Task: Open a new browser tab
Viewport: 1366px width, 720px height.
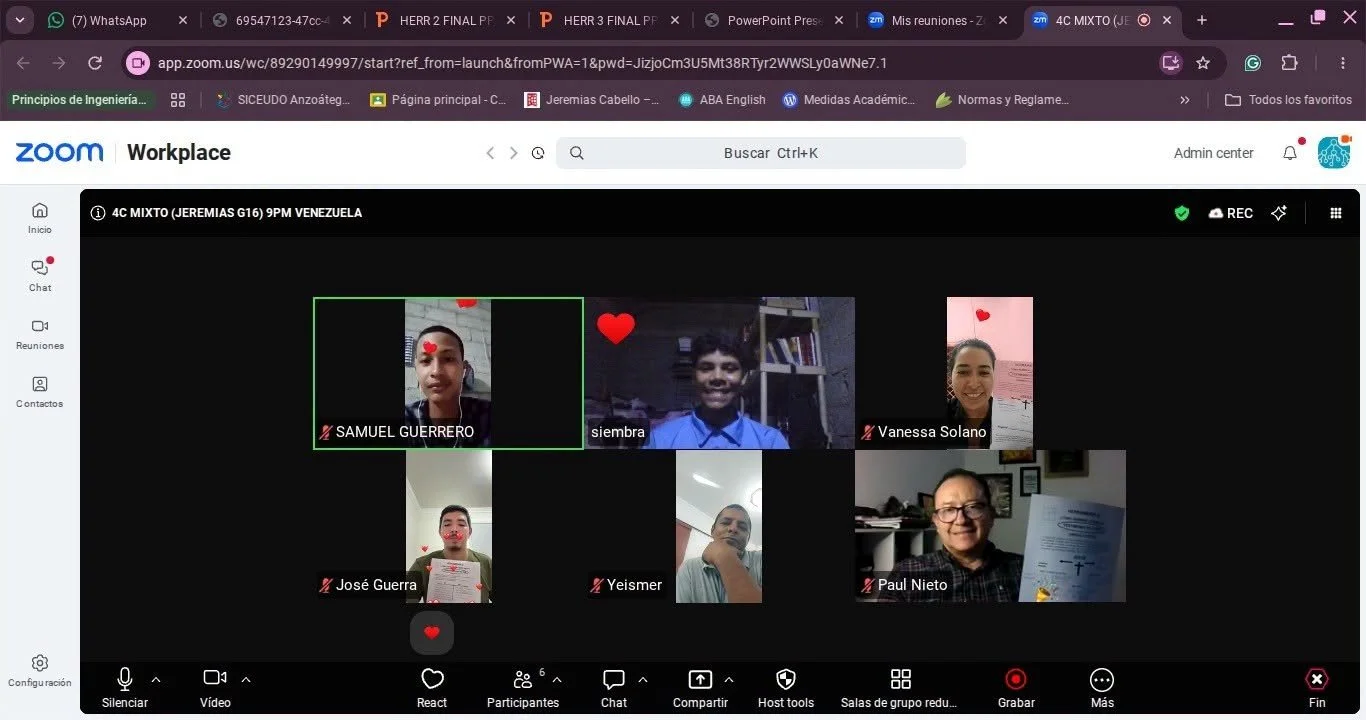Action: coord(1202,20)
